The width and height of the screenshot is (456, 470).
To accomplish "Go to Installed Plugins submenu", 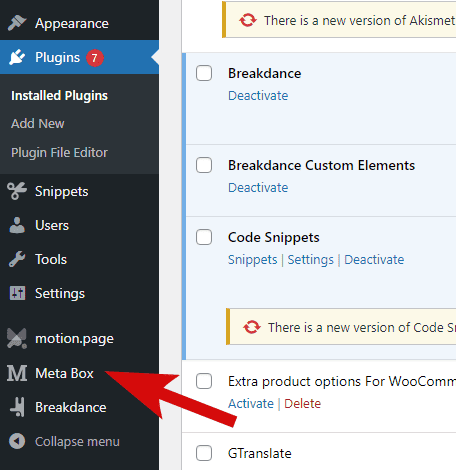I will pyautogui.click(x=59, y=96).
